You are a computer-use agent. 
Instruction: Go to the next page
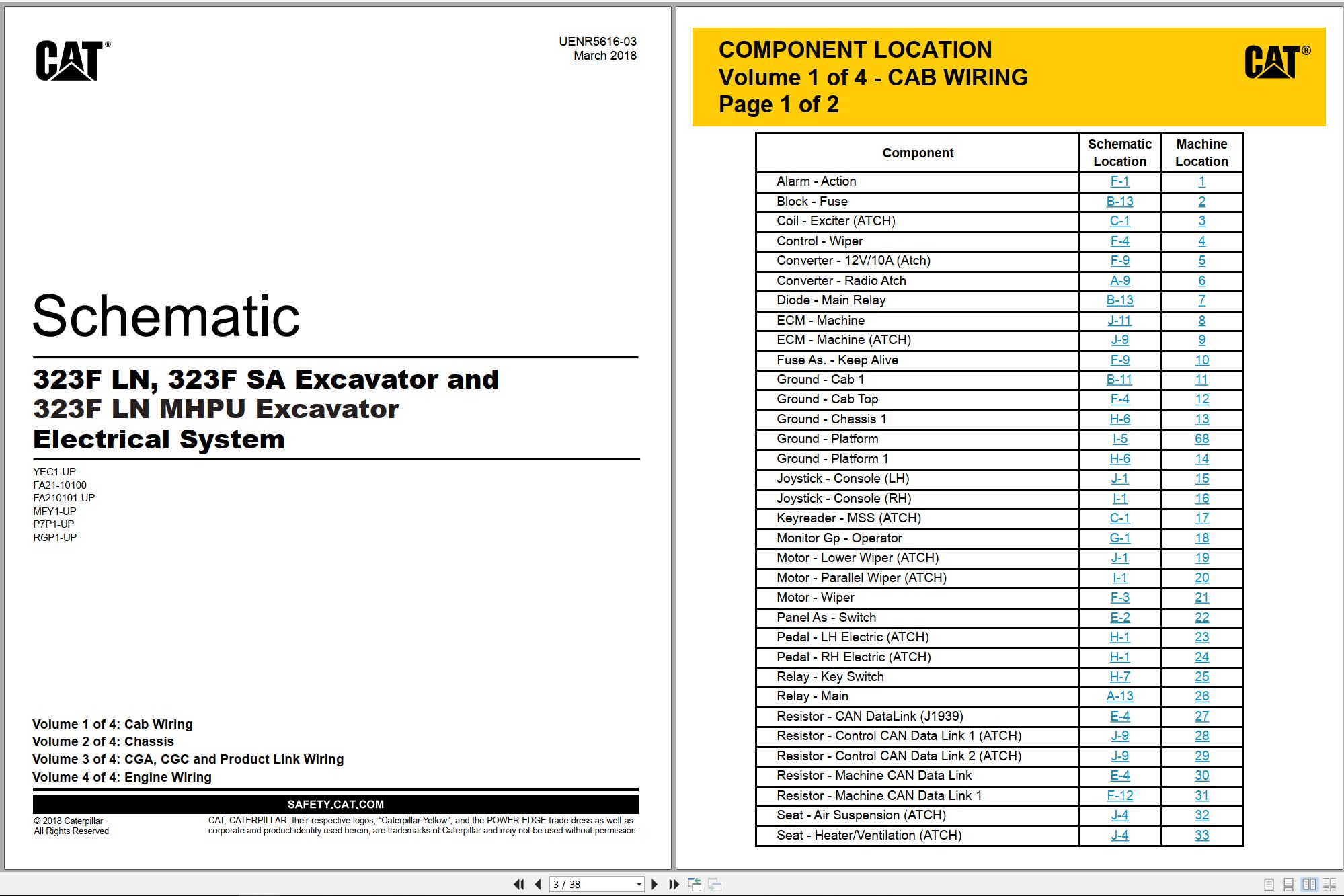[x=654, y=884]
